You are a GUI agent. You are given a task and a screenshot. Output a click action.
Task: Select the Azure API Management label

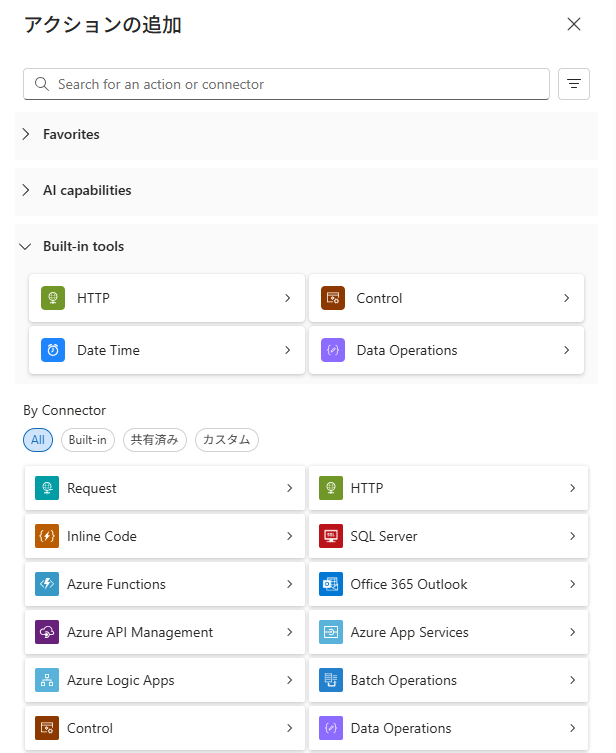coord(140,632)
